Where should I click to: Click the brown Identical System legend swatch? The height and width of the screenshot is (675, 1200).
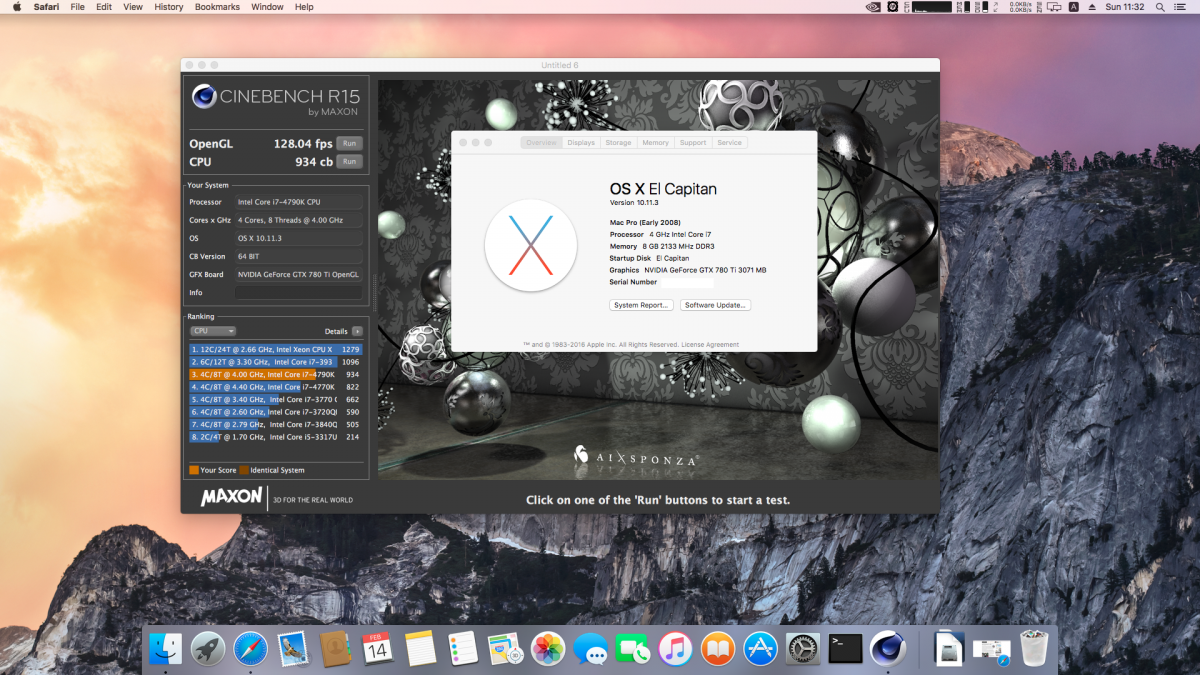[x=244, y=470]
